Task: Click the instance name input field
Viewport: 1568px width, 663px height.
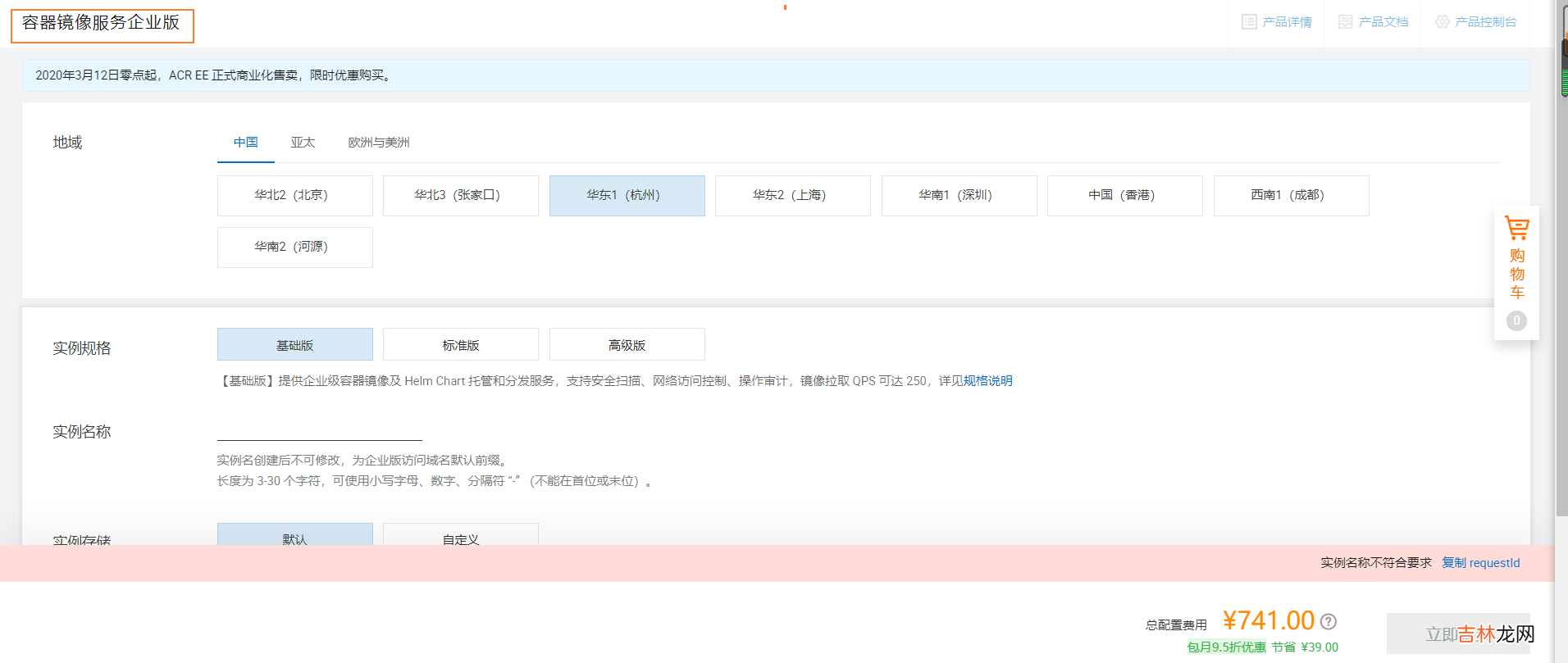Action: click(319, 430)
